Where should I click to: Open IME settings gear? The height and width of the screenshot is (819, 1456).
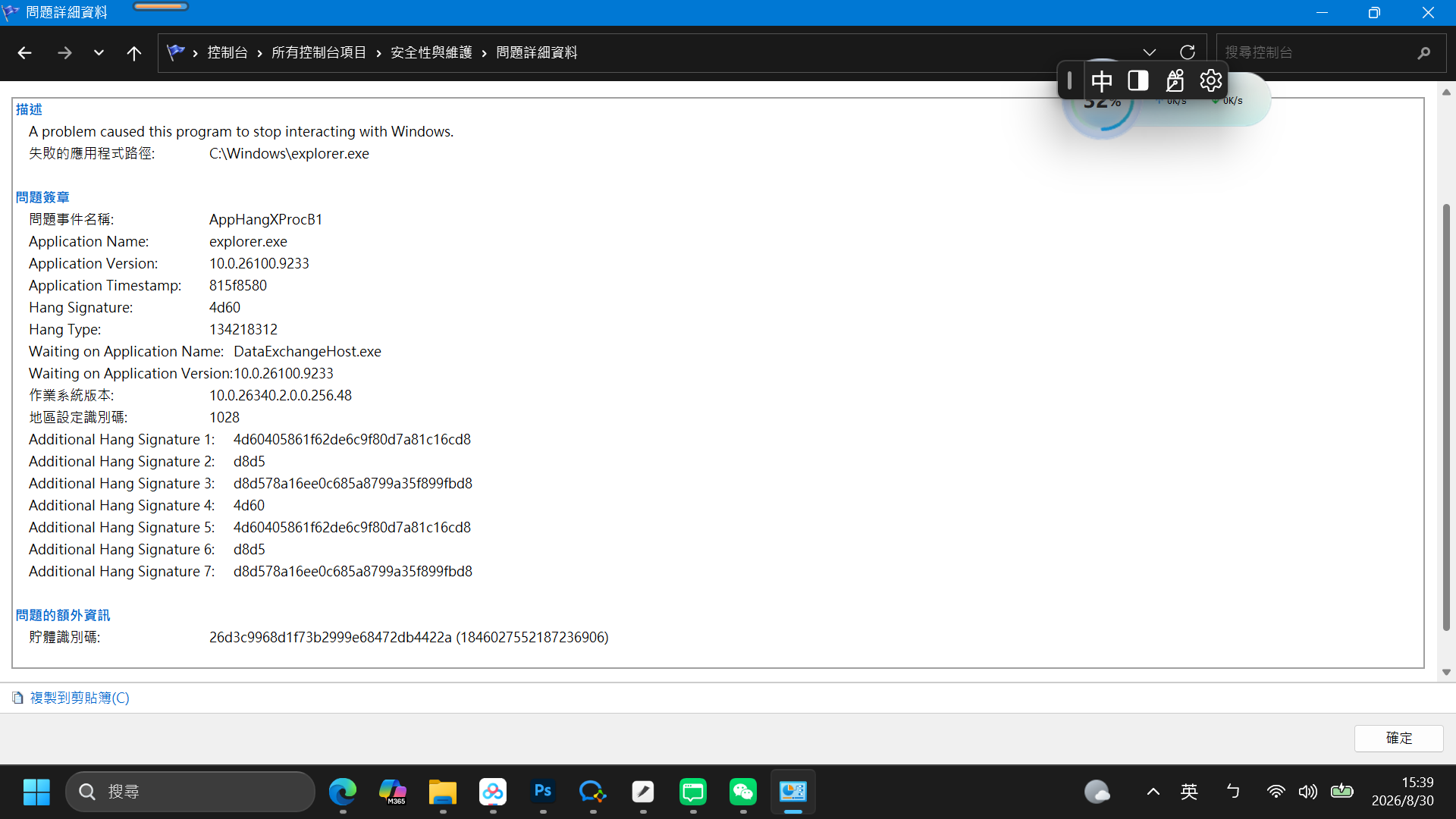(x=1211, y=80)
